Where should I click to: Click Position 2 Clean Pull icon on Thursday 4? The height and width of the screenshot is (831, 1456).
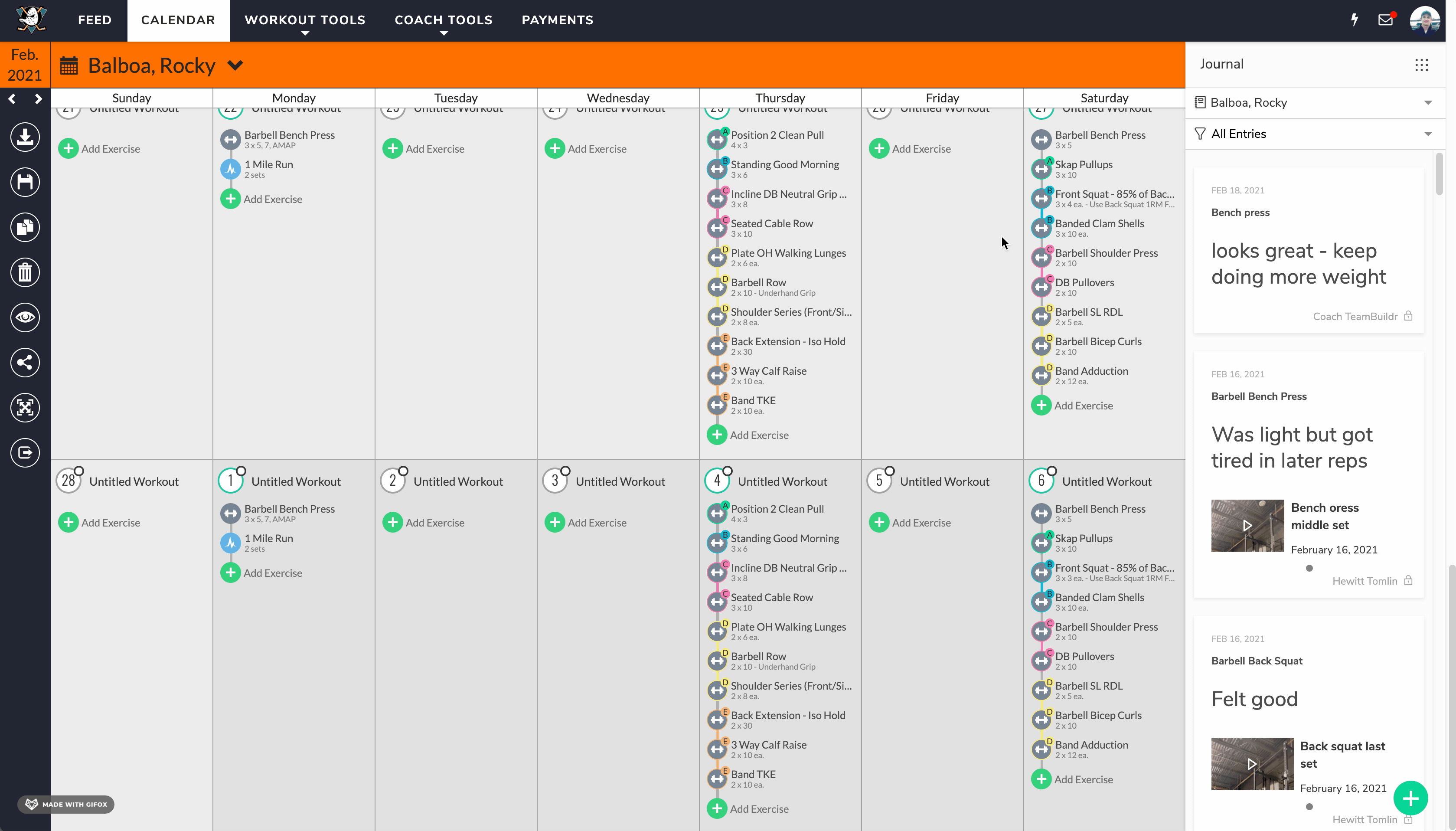click(717, 513)
